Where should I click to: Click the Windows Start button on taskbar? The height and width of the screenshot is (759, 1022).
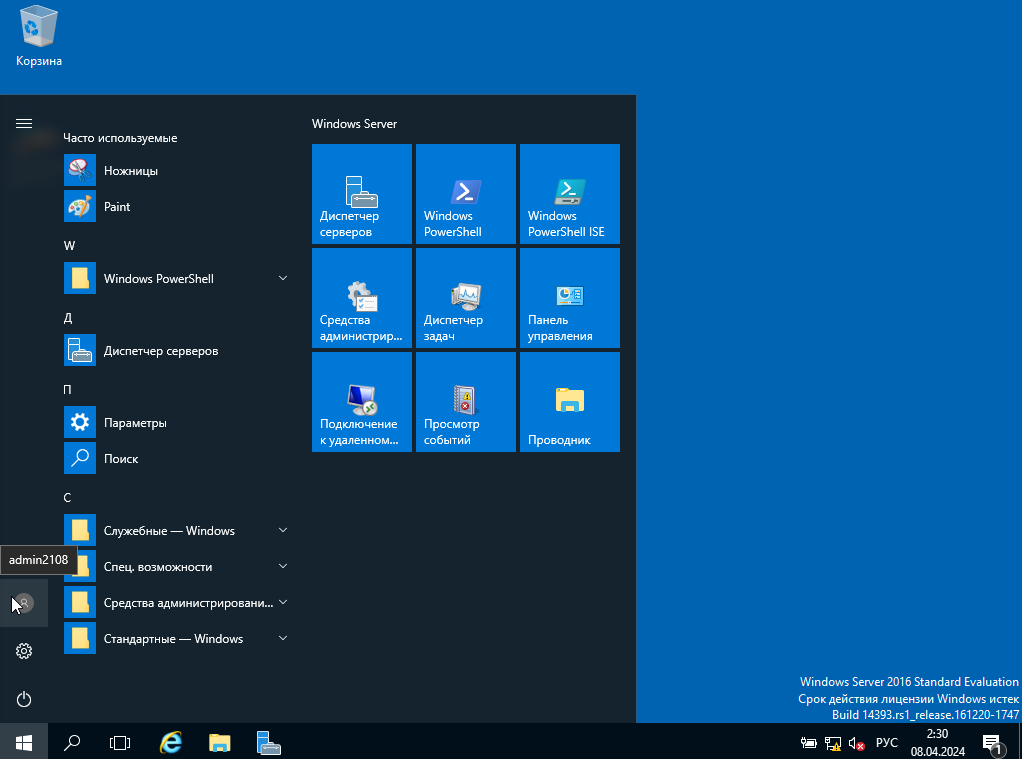(x=23, y=742)
